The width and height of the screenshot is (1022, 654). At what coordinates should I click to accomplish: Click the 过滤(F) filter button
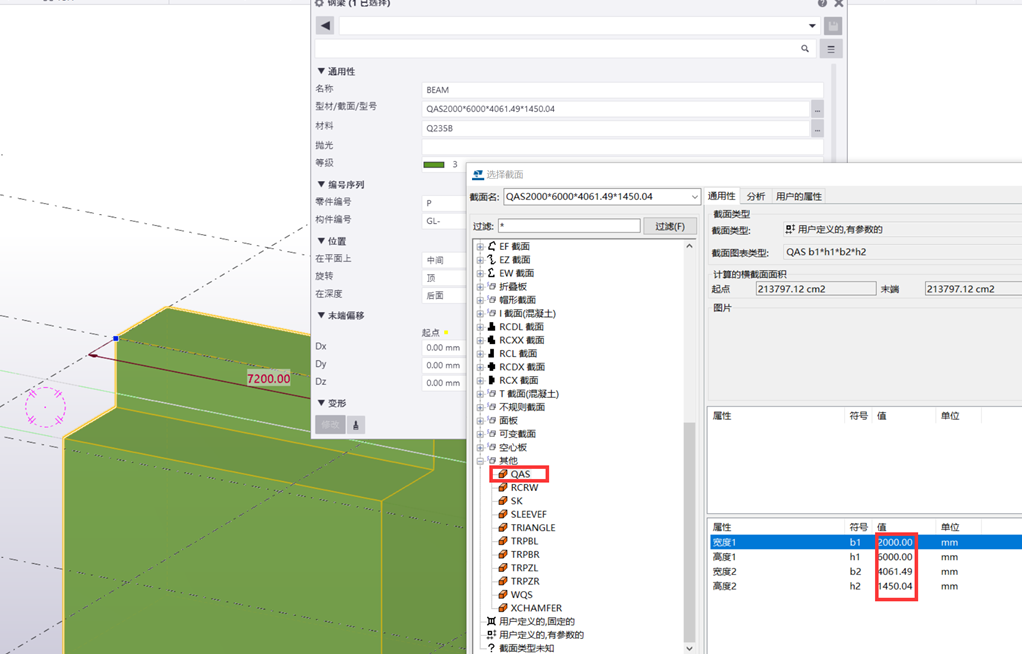(x=669, y=226)
